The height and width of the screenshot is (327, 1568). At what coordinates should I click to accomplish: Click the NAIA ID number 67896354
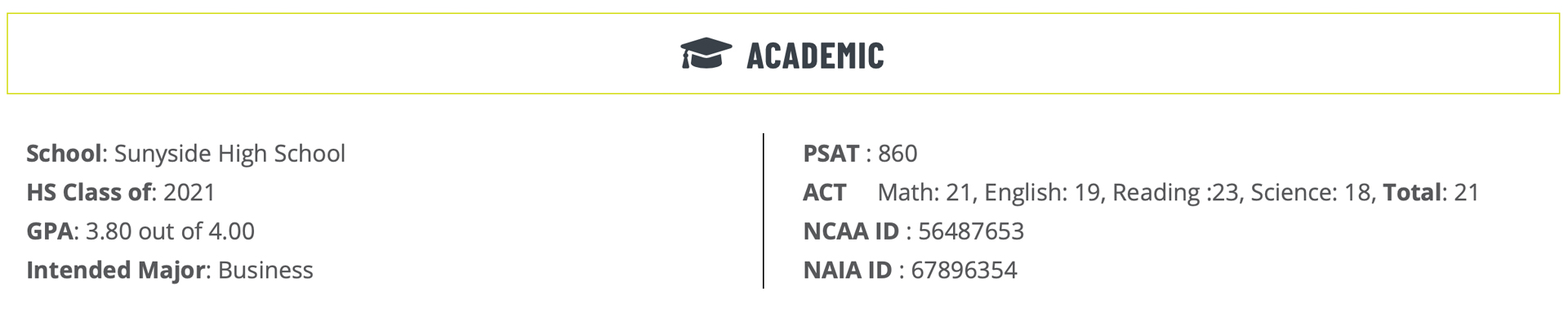[964, 270]
